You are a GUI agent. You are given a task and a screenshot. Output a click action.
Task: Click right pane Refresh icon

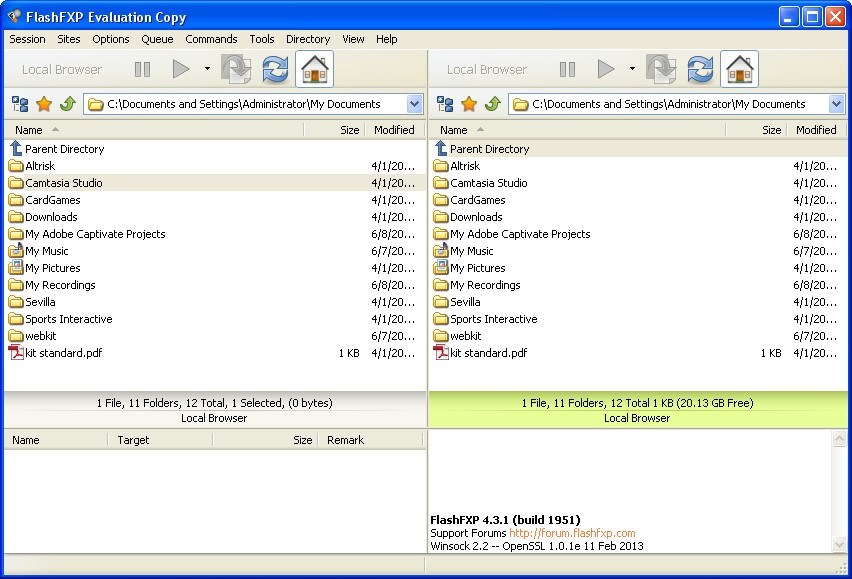click(700, 69)
